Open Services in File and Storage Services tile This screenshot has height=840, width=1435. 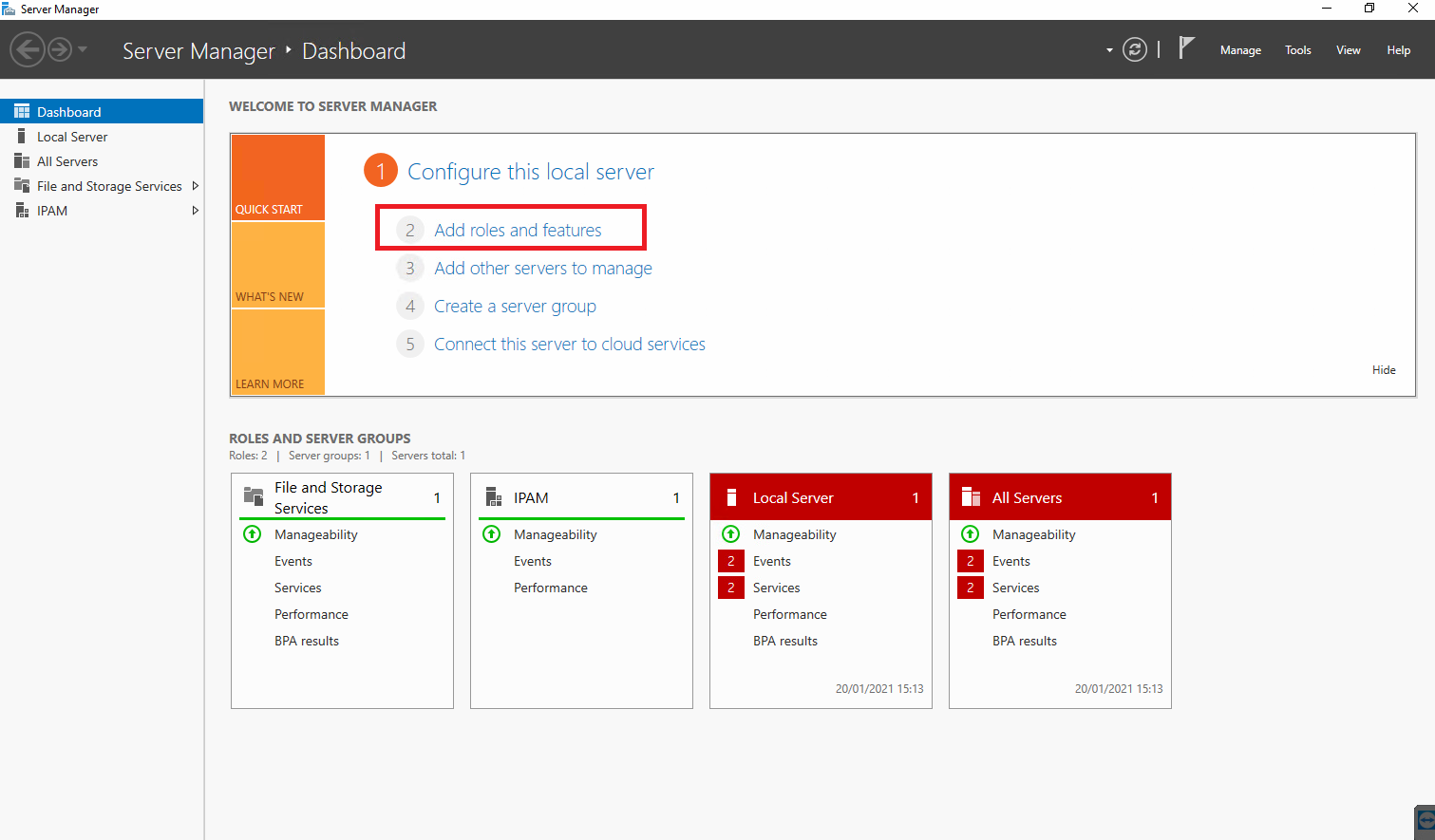(x=298, y=588)
